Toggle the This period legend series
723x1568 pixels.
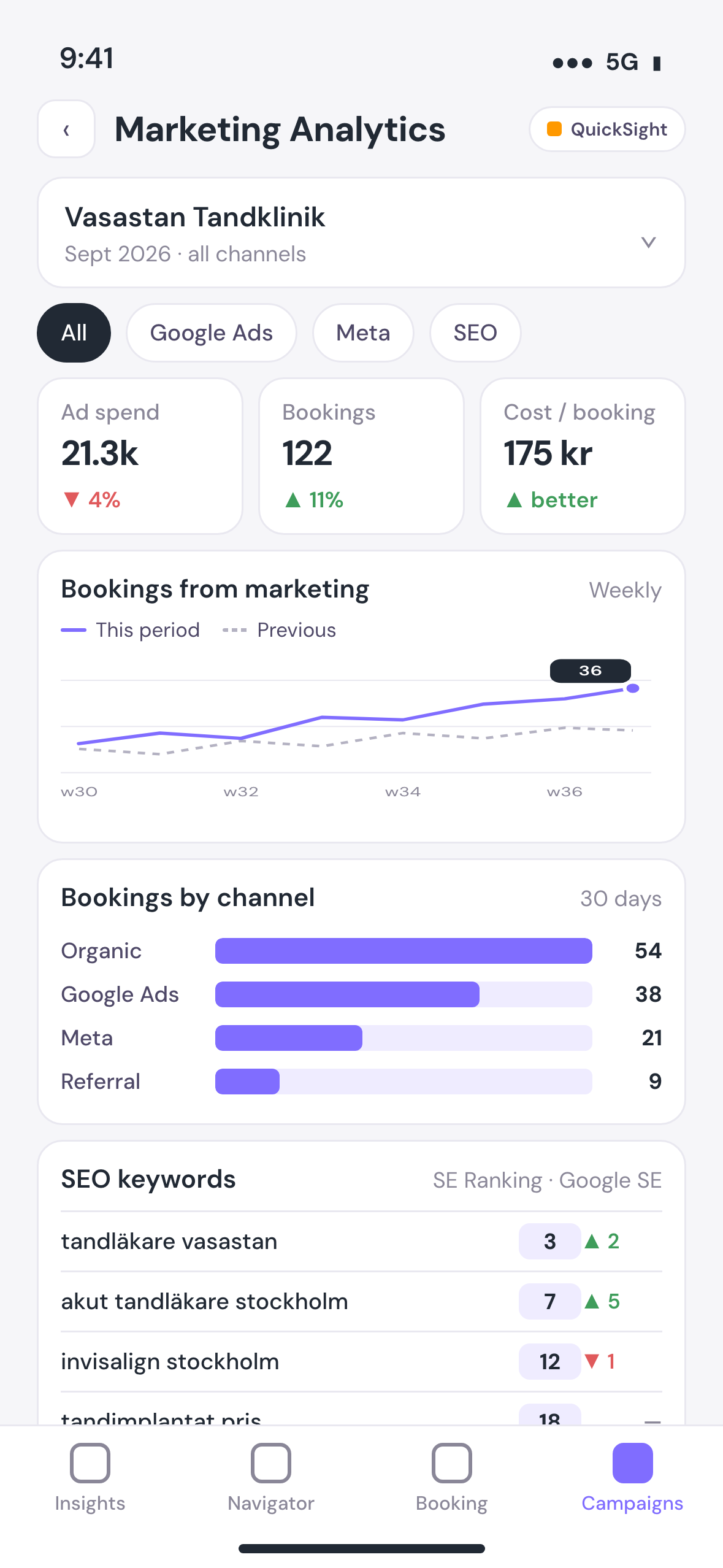tap(131, 630)
